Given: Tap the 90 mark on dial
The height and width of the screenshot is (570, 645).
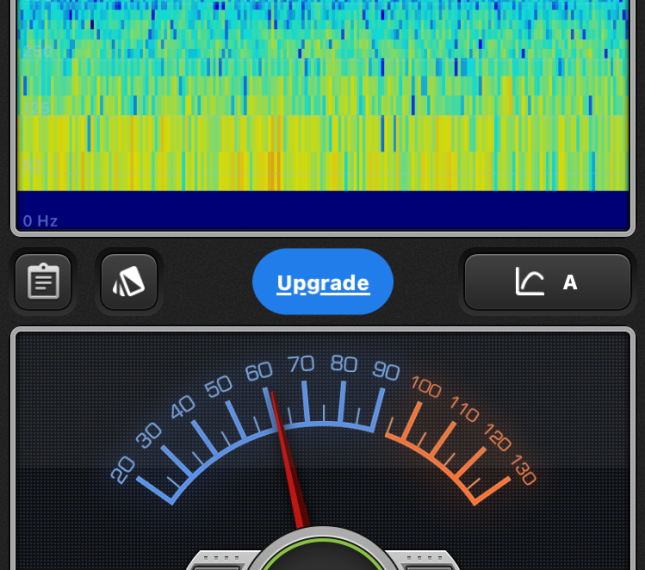Looking at the screenshot, I should [386, 370].
